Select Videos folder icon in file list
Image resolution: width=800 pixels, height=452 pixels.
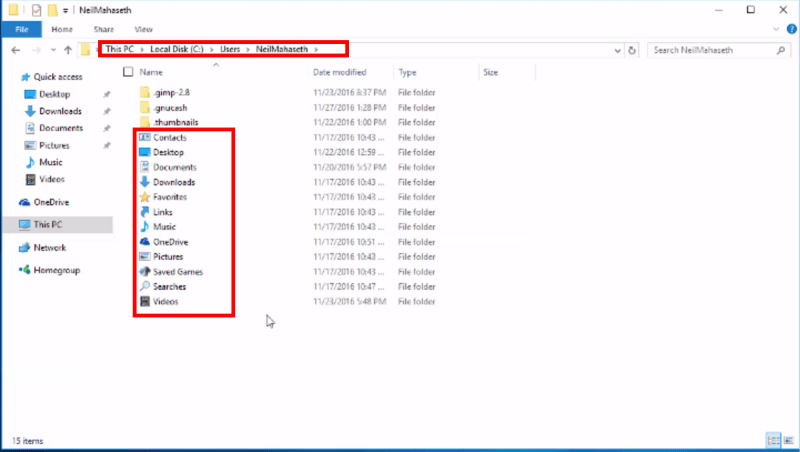(145, 302)
